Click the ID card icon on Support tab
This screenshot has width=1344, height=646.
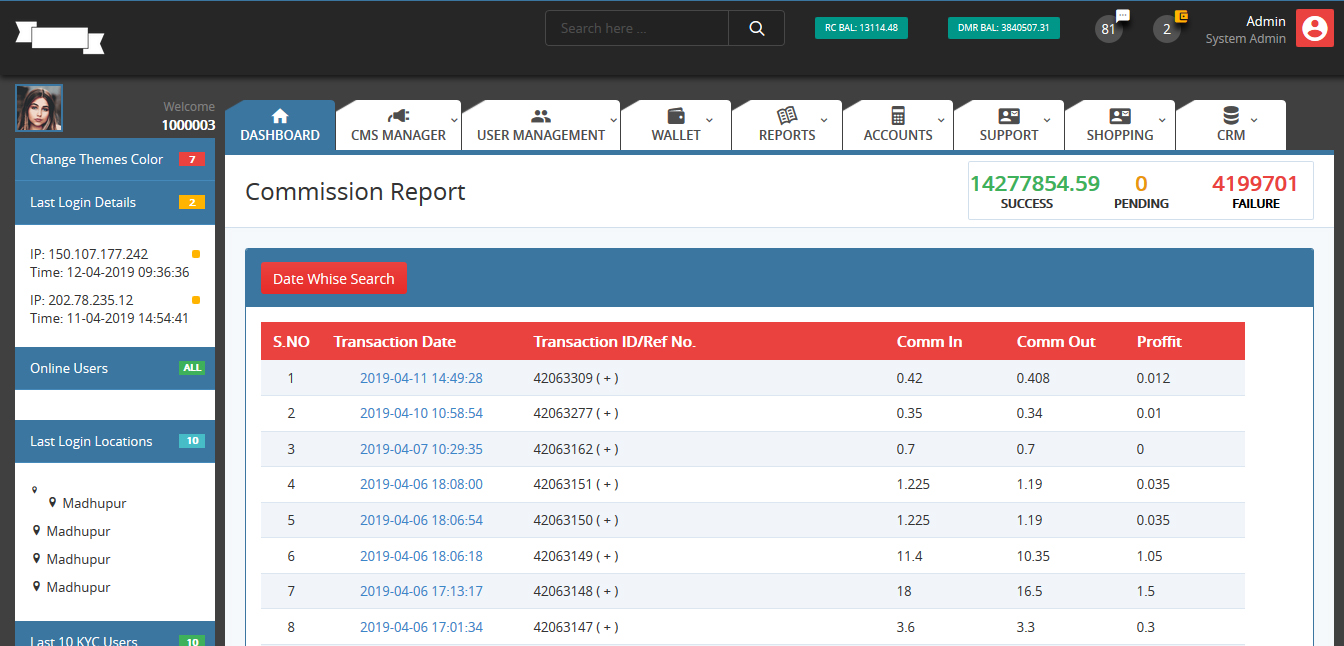pyautogui.click(x=1009, y=115)
